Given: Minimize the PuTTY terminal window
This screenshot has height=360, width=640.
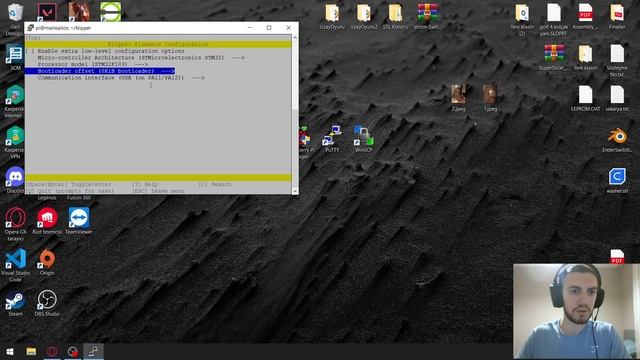Looking at the screenshot, I should pyautogui.click(x=250, y=28).
